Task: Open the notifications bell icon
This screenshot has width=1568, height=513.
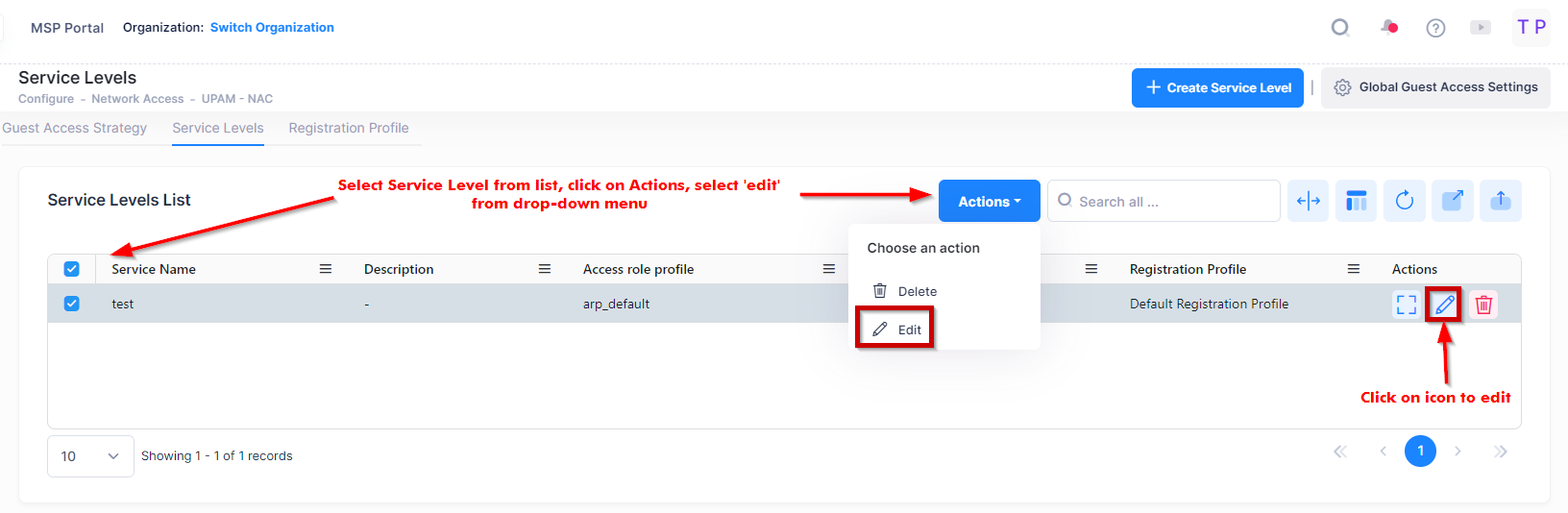Action: 1389,27
